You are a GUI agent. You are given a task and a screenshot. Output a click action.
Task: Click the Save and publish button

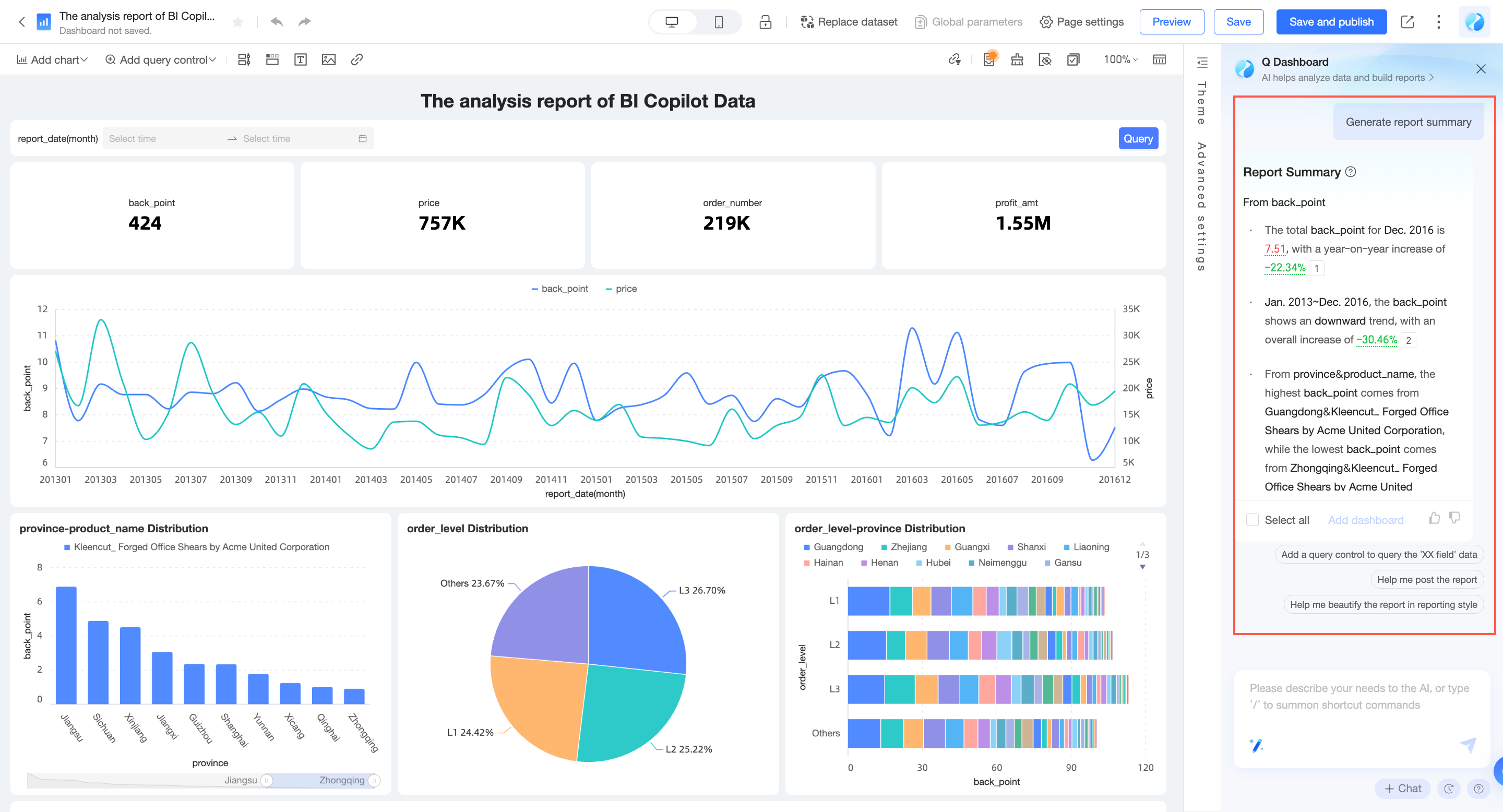[1331, 22]
